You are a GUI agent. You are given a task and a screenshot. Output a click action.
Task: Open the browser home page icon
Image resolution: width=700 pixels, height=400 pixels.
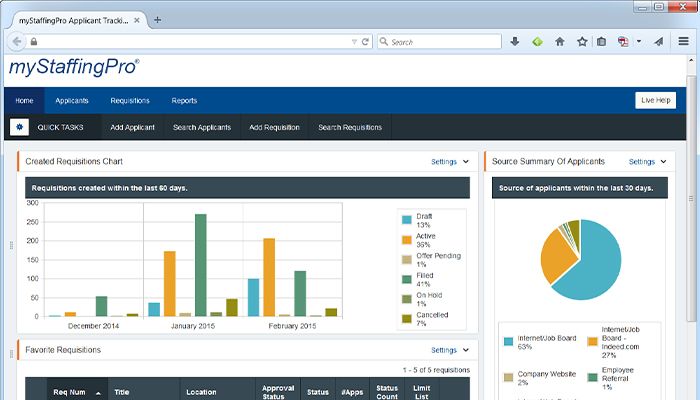(560, 42)
